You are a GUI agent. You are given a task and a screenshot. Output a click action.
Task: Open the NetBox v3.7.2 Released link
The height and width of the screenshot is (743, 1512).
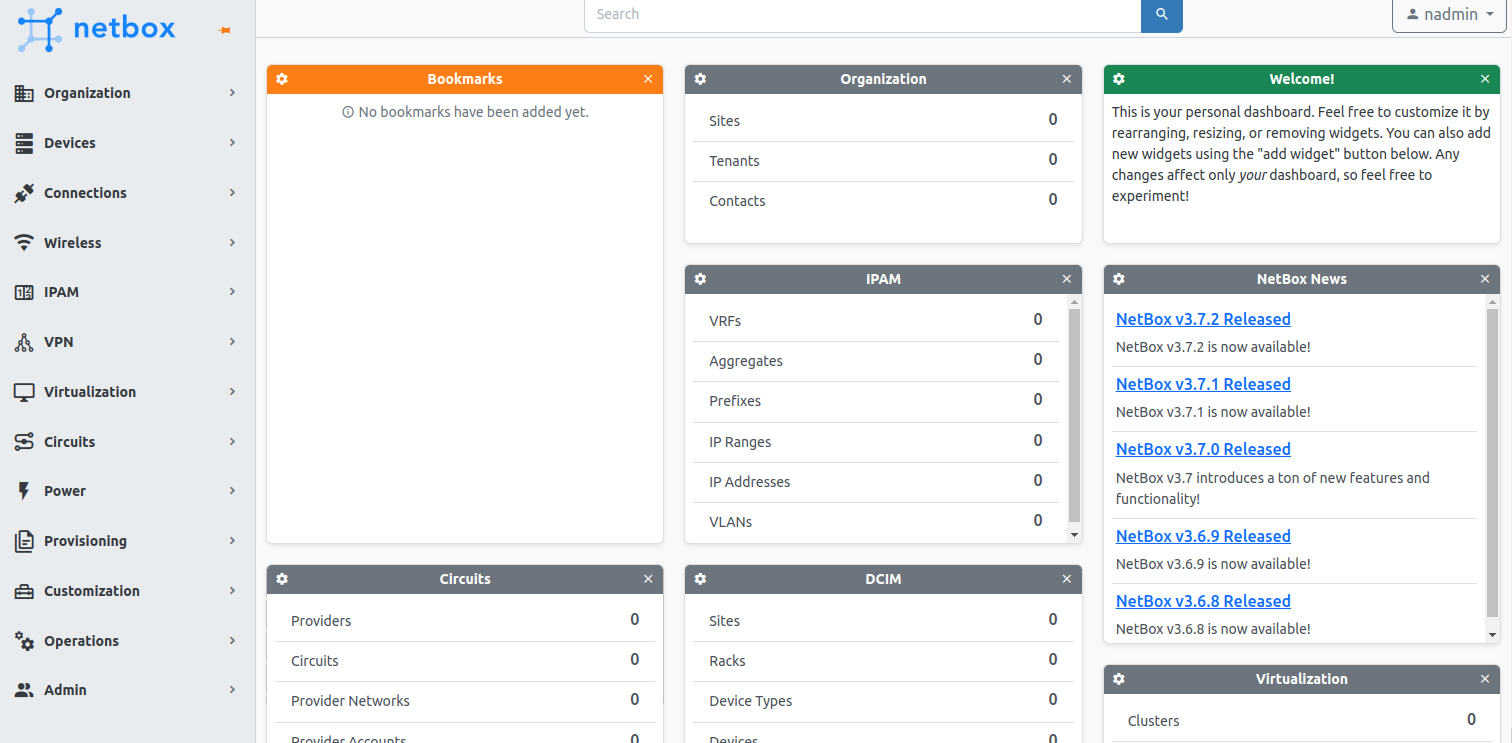tap(1203, 319)
